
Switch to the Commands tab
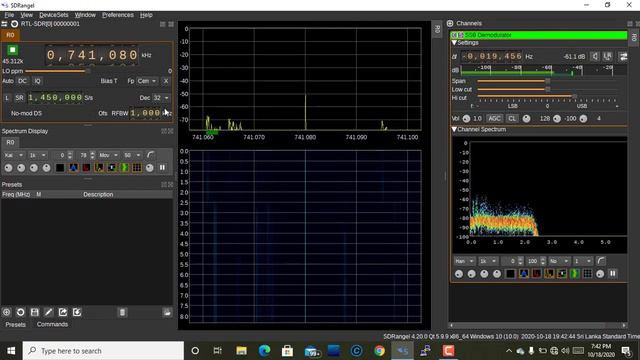click(52, 324)
